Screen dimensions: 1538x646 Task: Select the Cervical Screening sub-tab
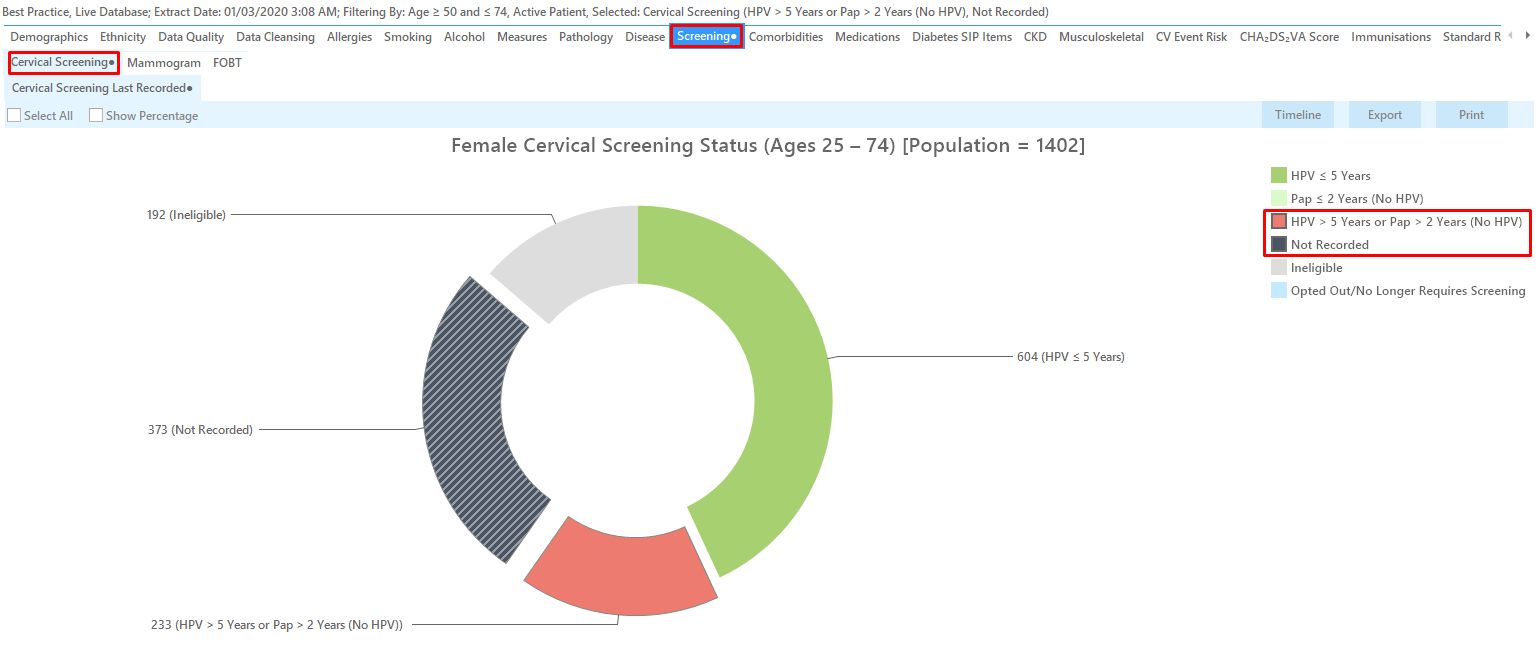coord(63,62)
